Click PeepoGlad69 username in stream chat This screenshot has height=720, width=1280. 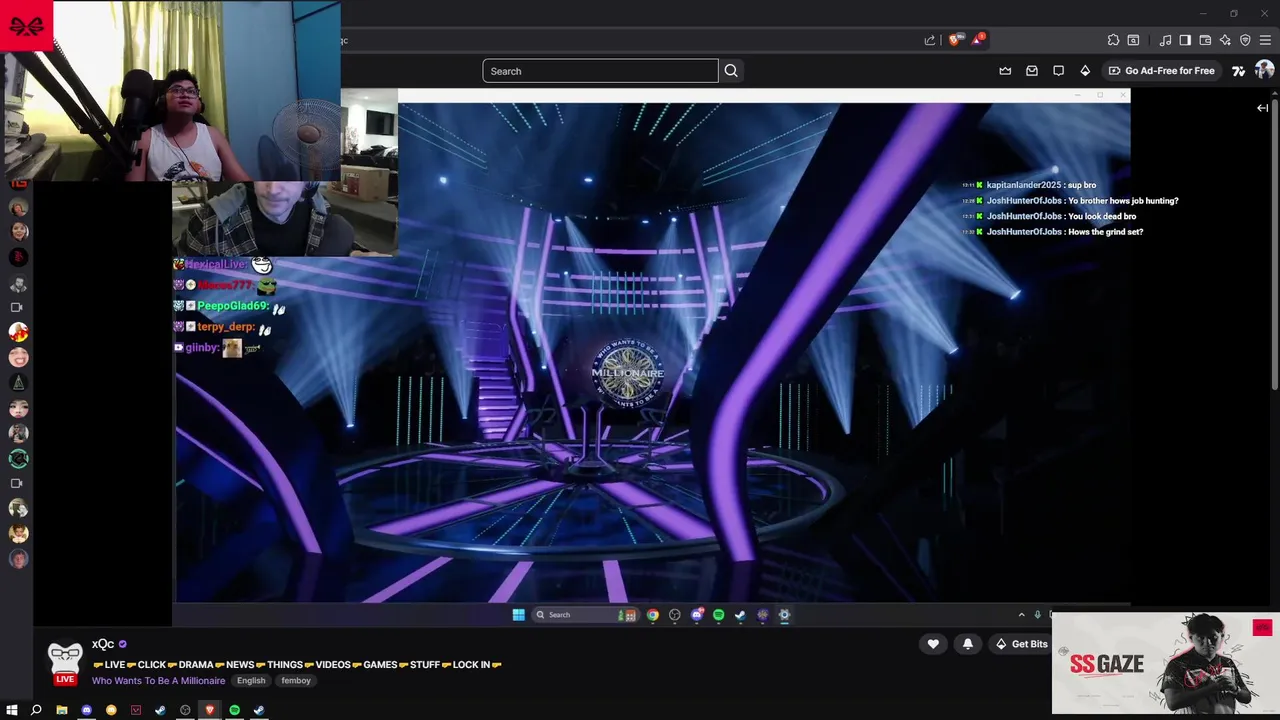pyautogui.click(x=232, y=306)
